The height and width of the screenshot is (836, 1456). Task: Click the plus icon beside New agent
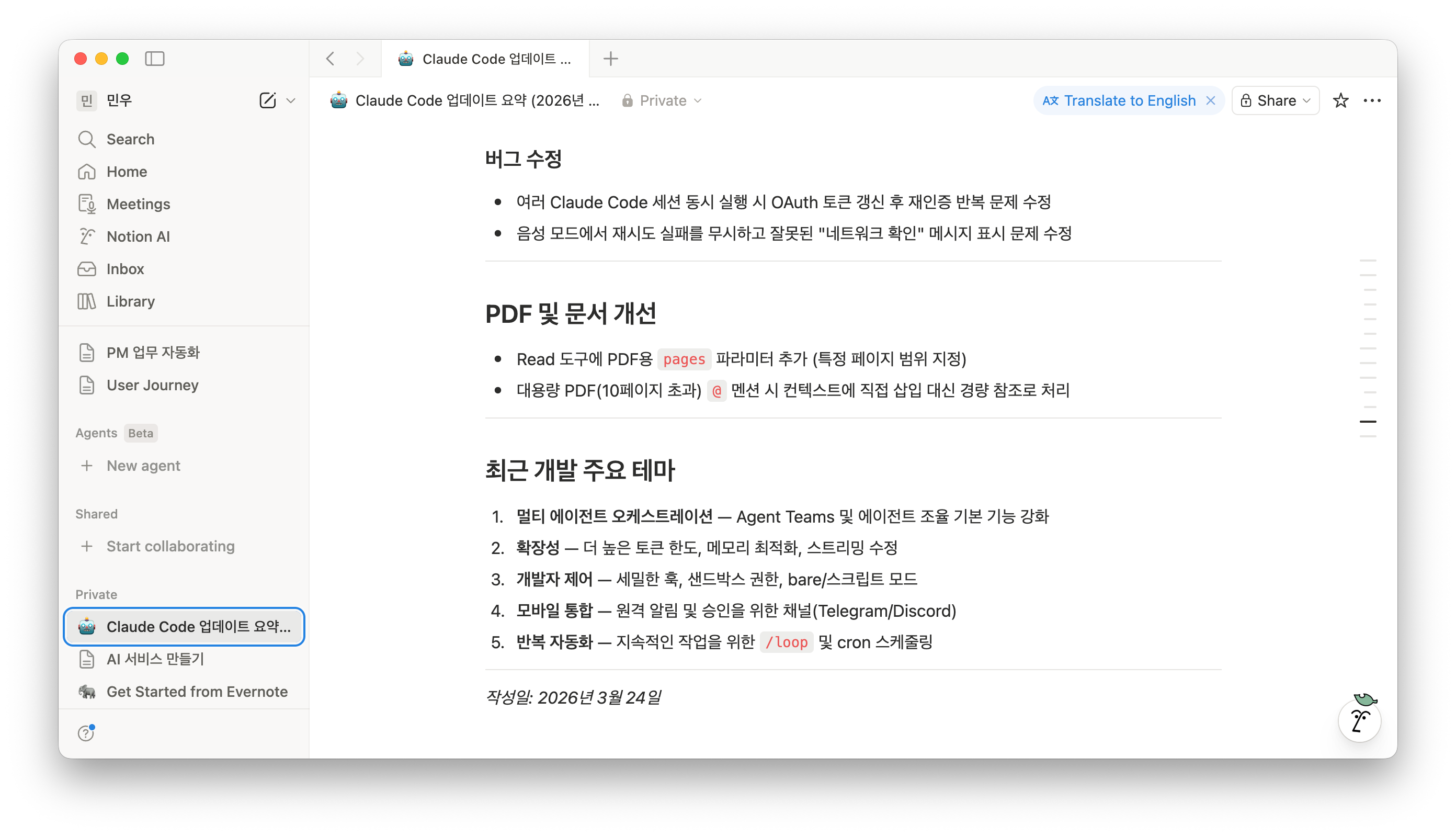(87, 466)
